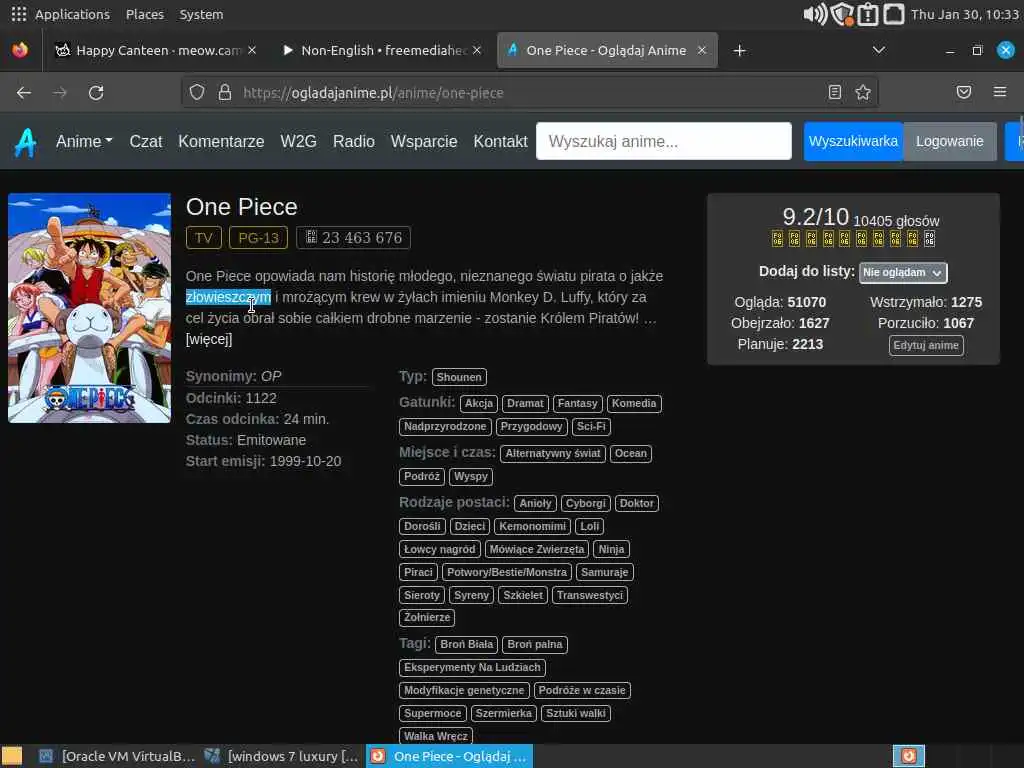Open Pocket save icon in toolbar
Viewport: 1024px width, 768px height.
point(964,92)
